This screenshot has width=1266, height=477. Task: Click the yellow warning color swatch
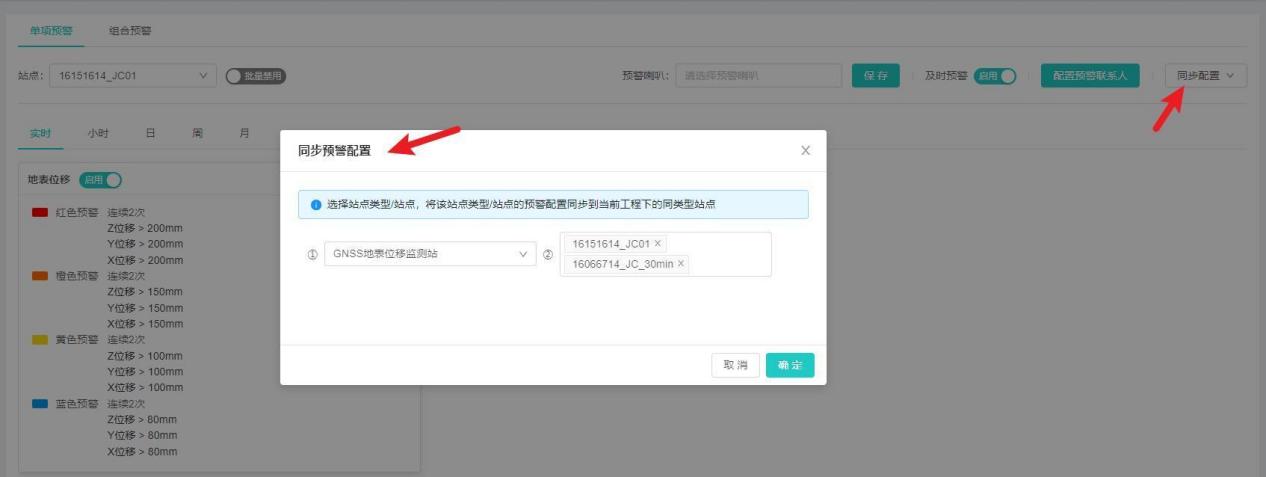40,340
